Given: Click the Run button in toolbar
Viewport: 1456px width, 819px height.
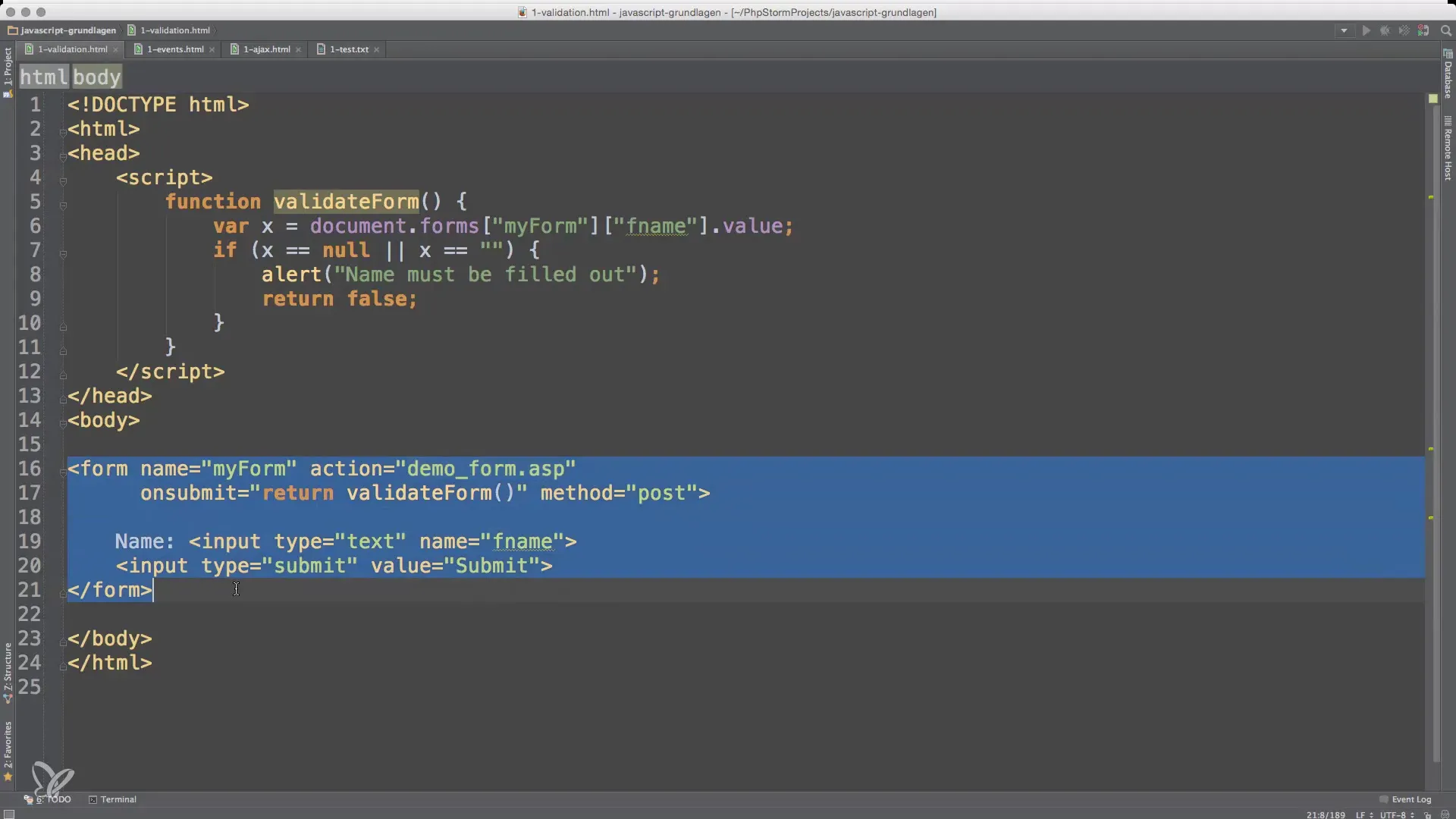Looking at the screenshot, I should [1366, 31].
